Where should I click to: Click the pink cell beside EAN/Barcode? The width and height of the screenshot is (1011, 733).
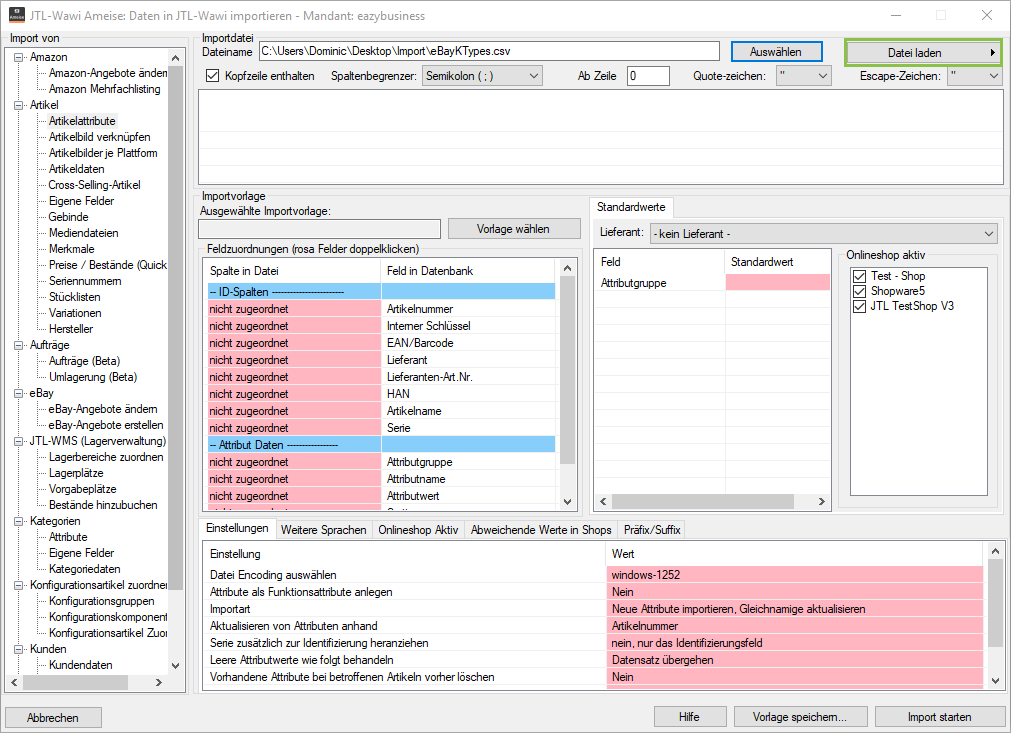[x=295, y=343]
